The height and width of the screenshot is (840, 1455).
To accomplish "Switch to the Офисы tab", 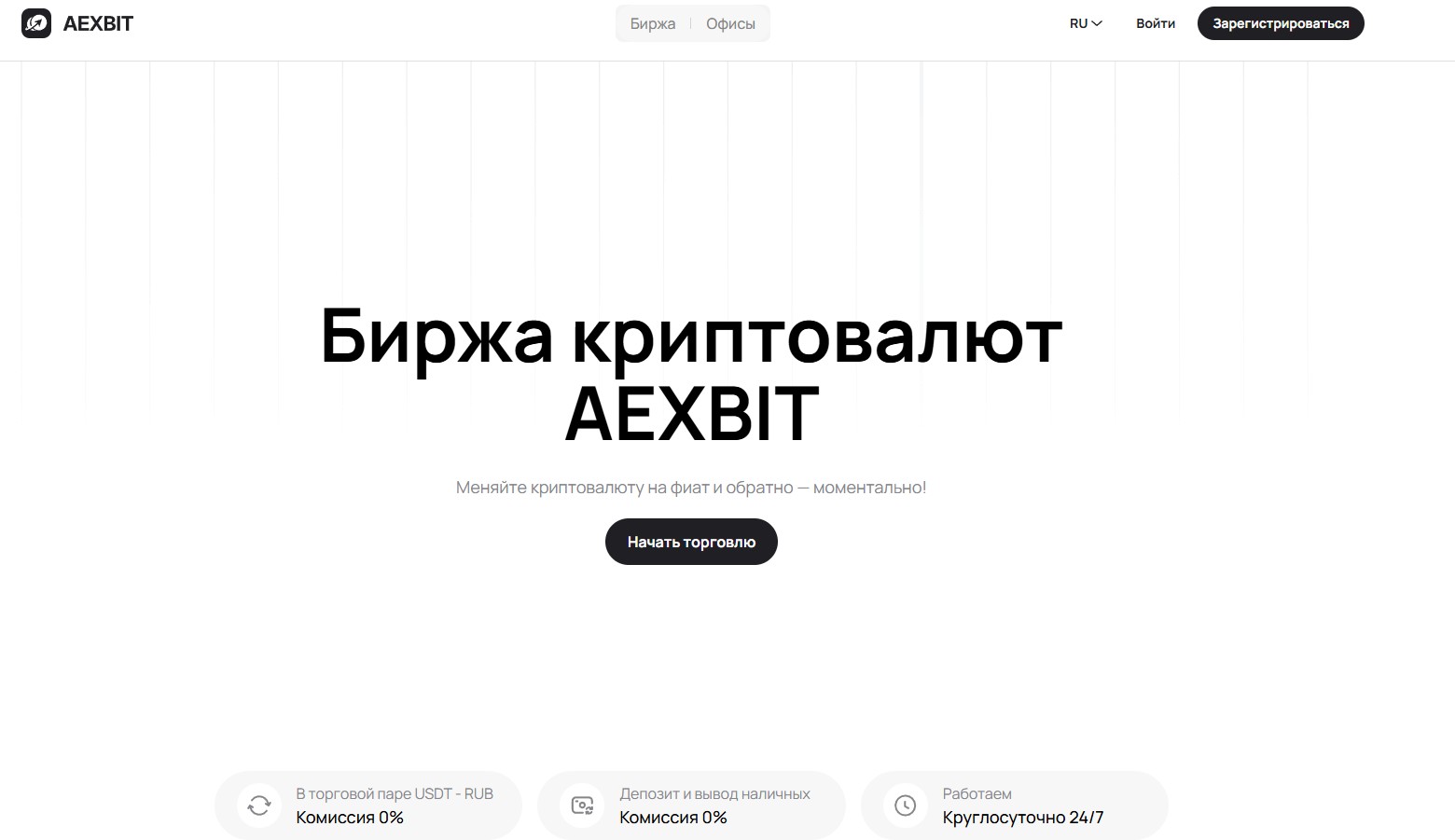I will coord(730,23).
